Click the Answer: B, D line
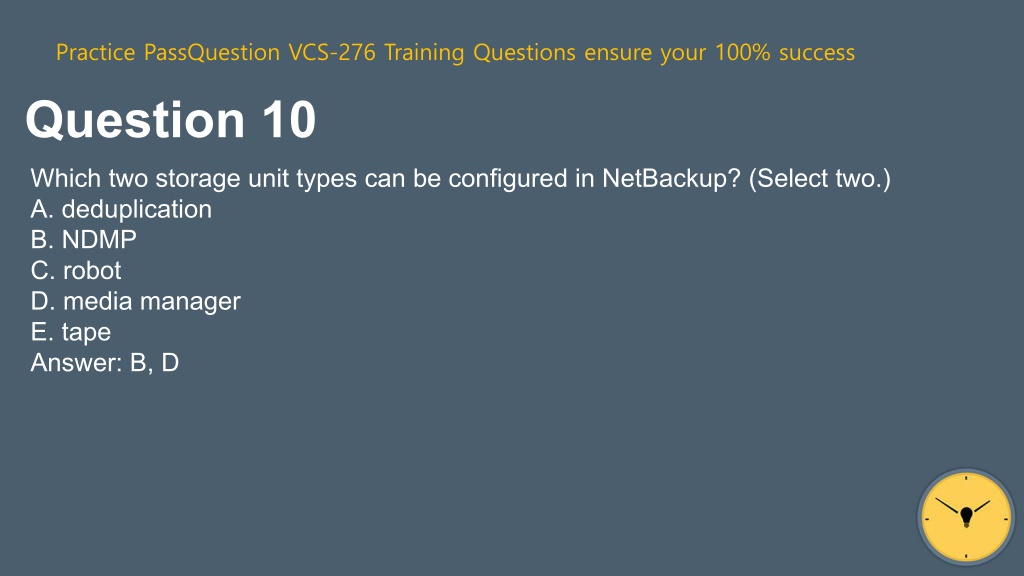This screenshot has height=576, width=1024. tap(104, 362)
